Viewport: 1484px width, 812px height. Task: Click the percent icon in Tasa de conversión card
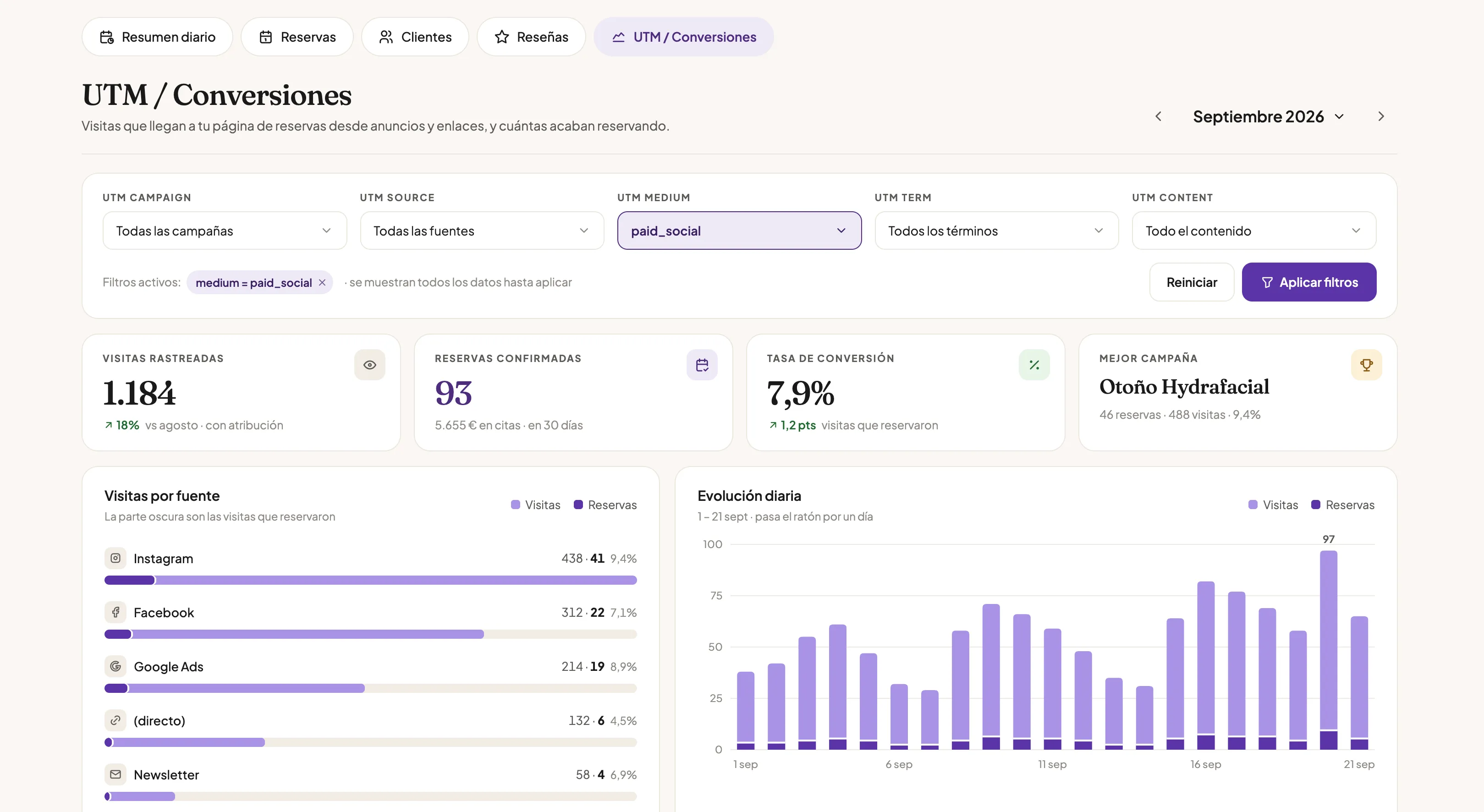coord(1034,365)
